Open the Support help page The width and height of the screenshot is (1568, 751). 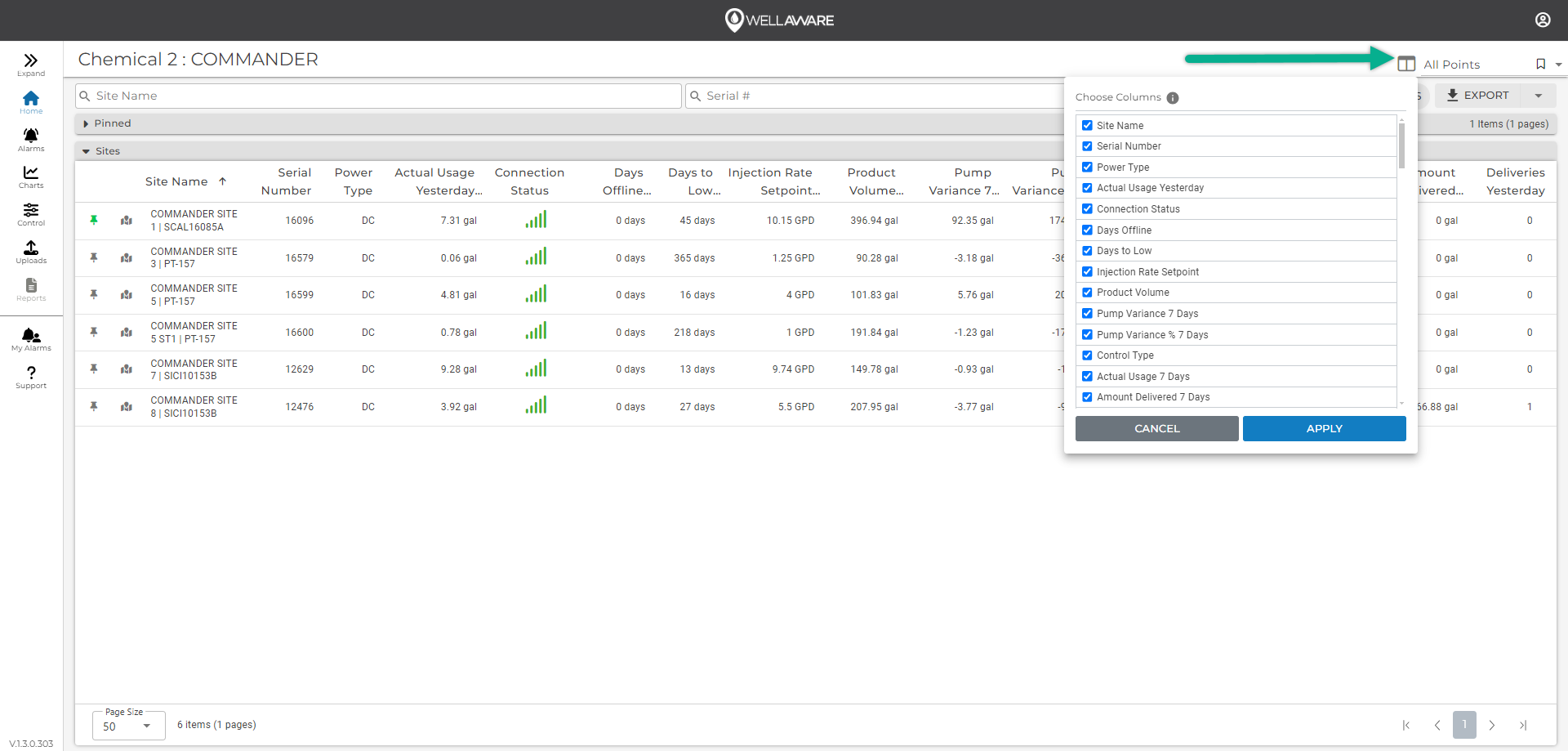(31, 377)
